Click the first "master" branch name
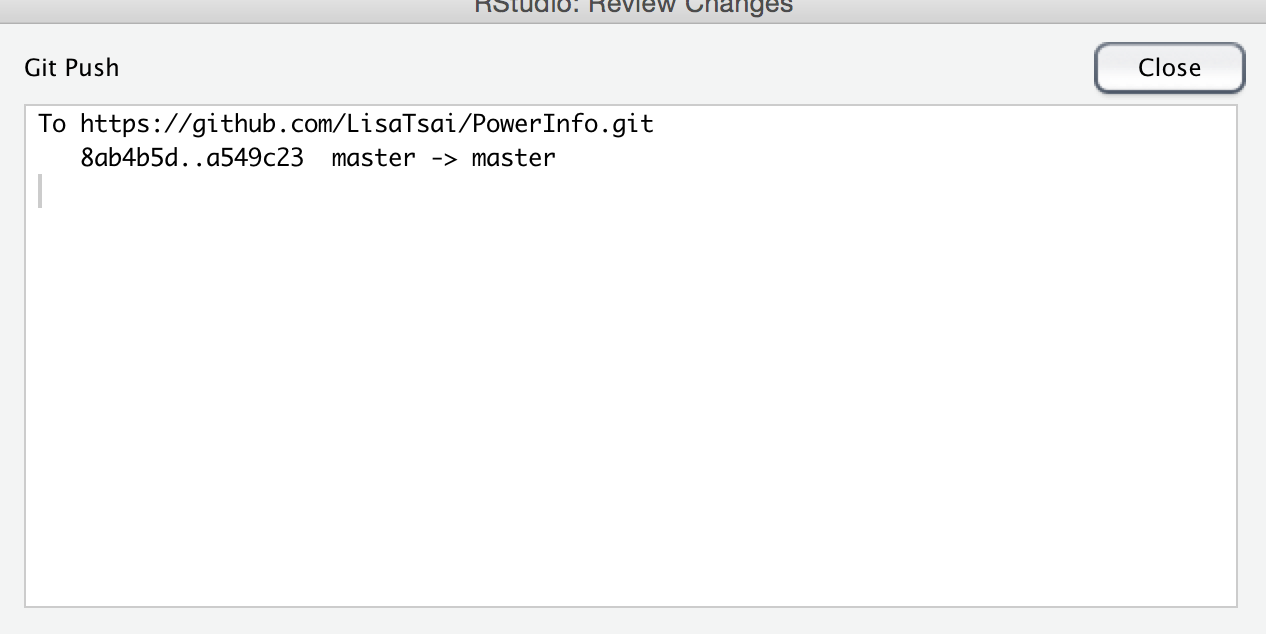Image resolution: width=1266 pixels, height=634 pixels. (x=373, y=157)
